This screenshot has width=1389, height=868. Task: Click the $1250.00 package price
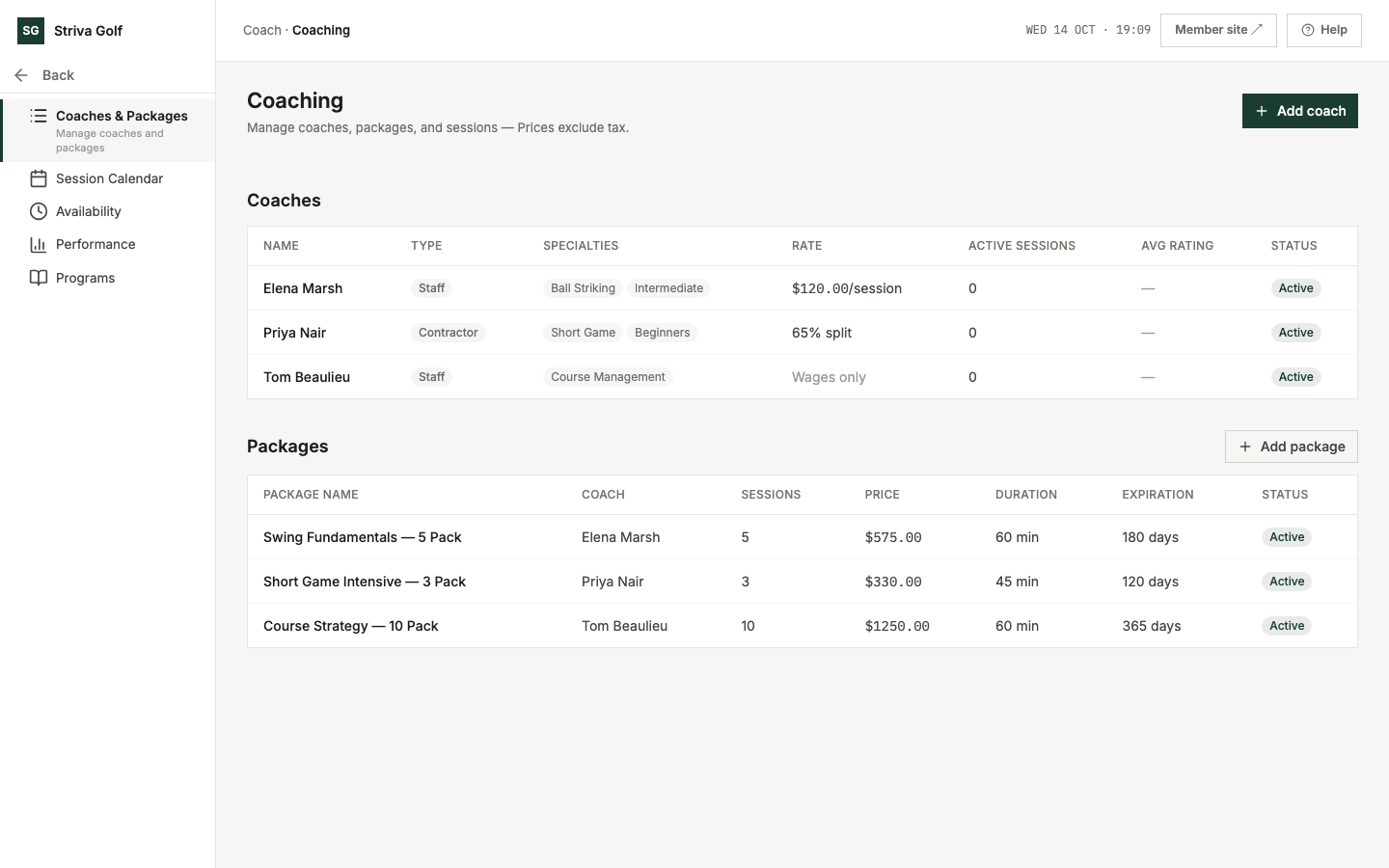(897, 626)
